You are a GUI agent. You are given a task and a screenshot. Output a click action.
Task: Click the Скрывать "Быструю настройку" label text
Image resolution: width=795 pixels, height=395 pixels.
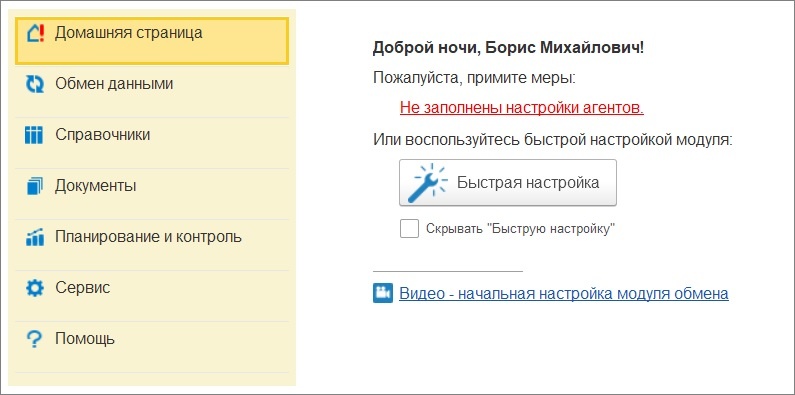click(x=520, y=229)
